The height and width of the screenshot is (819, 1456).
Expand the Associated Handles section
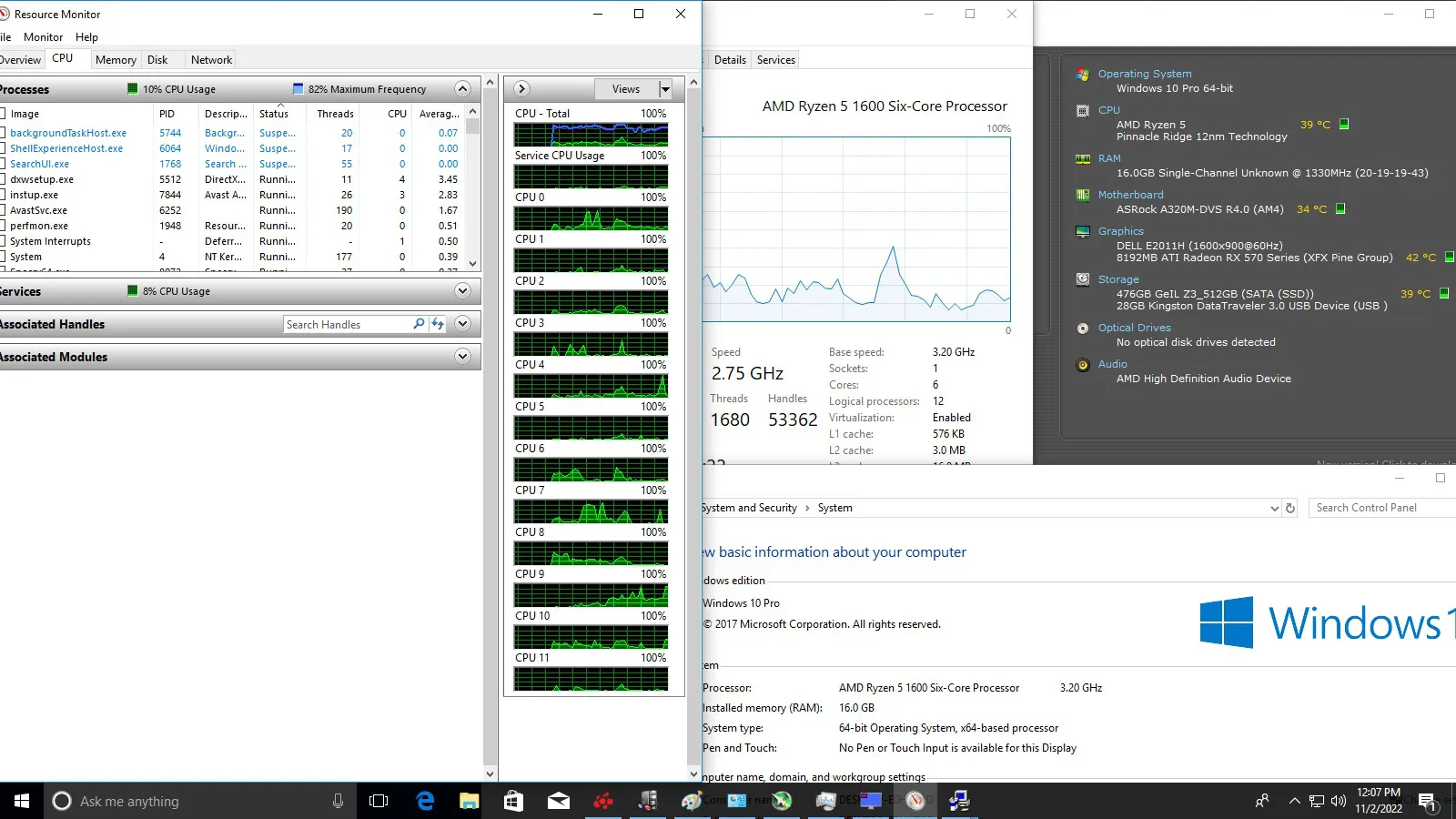click(462, 324)
